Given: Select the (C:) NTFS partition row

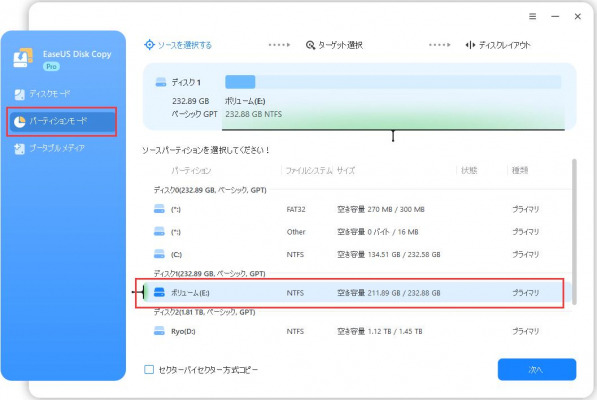Looking at the screenshot, I should [x=358, y=254].
